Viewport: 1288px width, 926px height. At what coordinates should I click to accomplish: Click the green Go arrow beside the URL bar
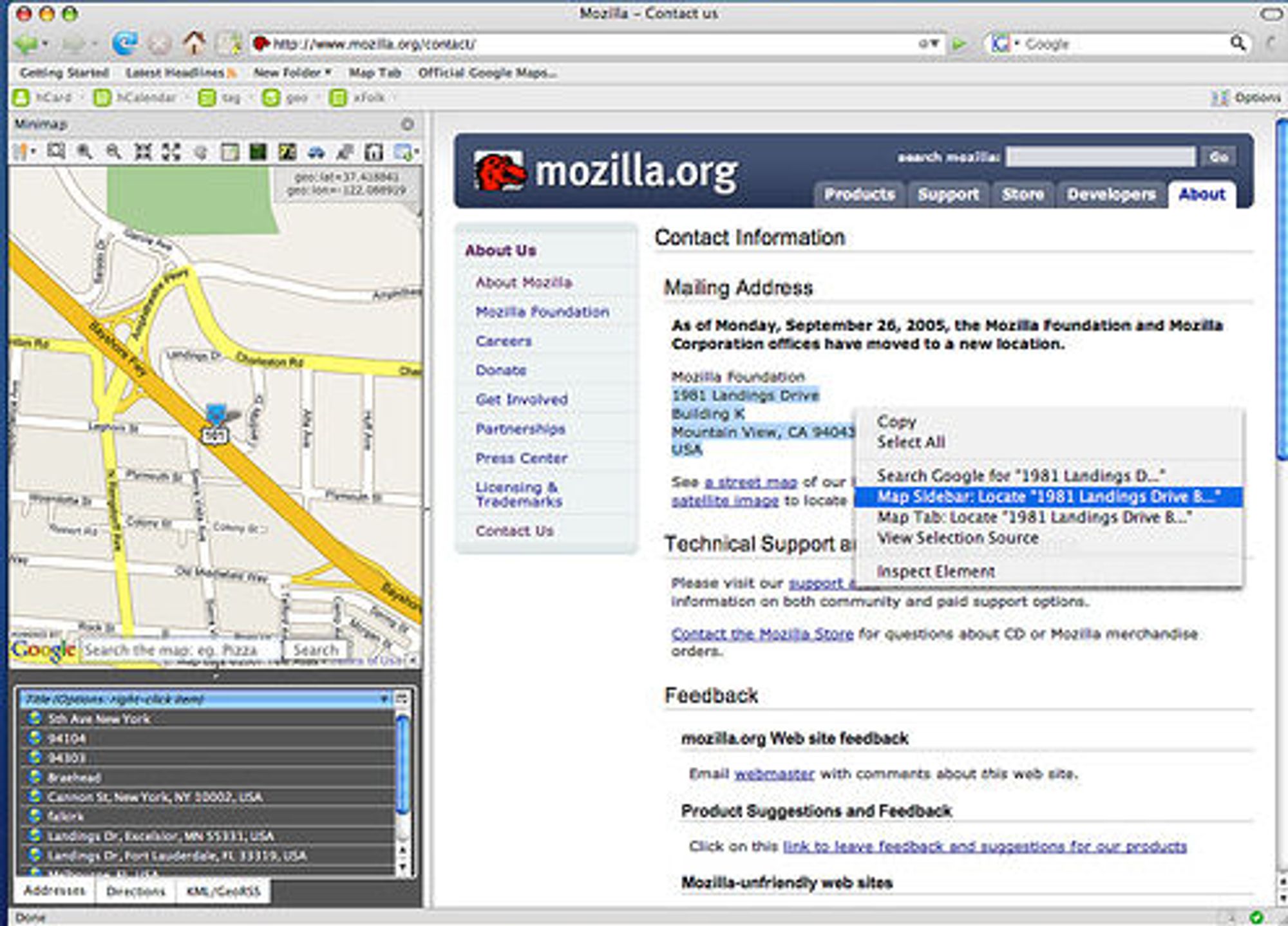click(960, 44)
